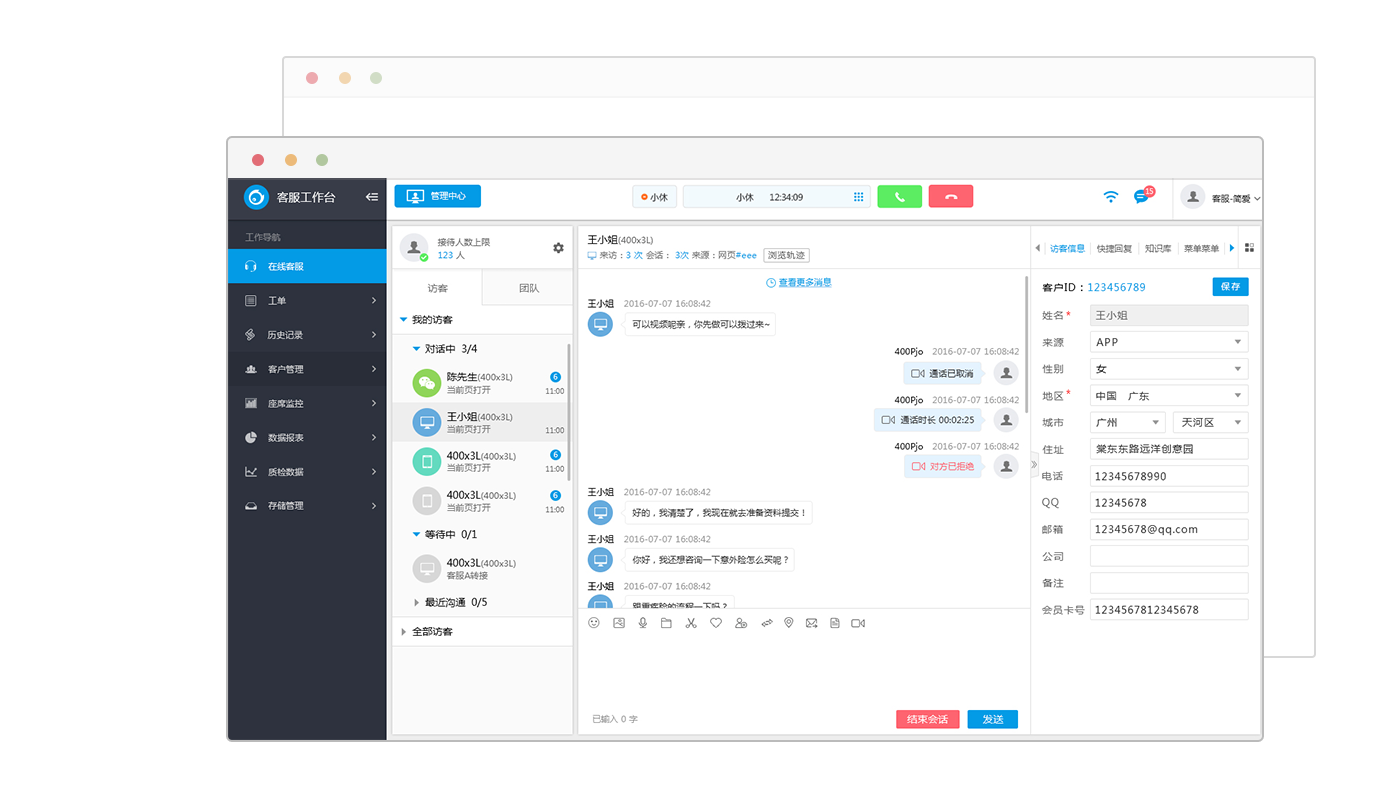
Task: Open reception limit settings gear
Action: pos(558,248)
